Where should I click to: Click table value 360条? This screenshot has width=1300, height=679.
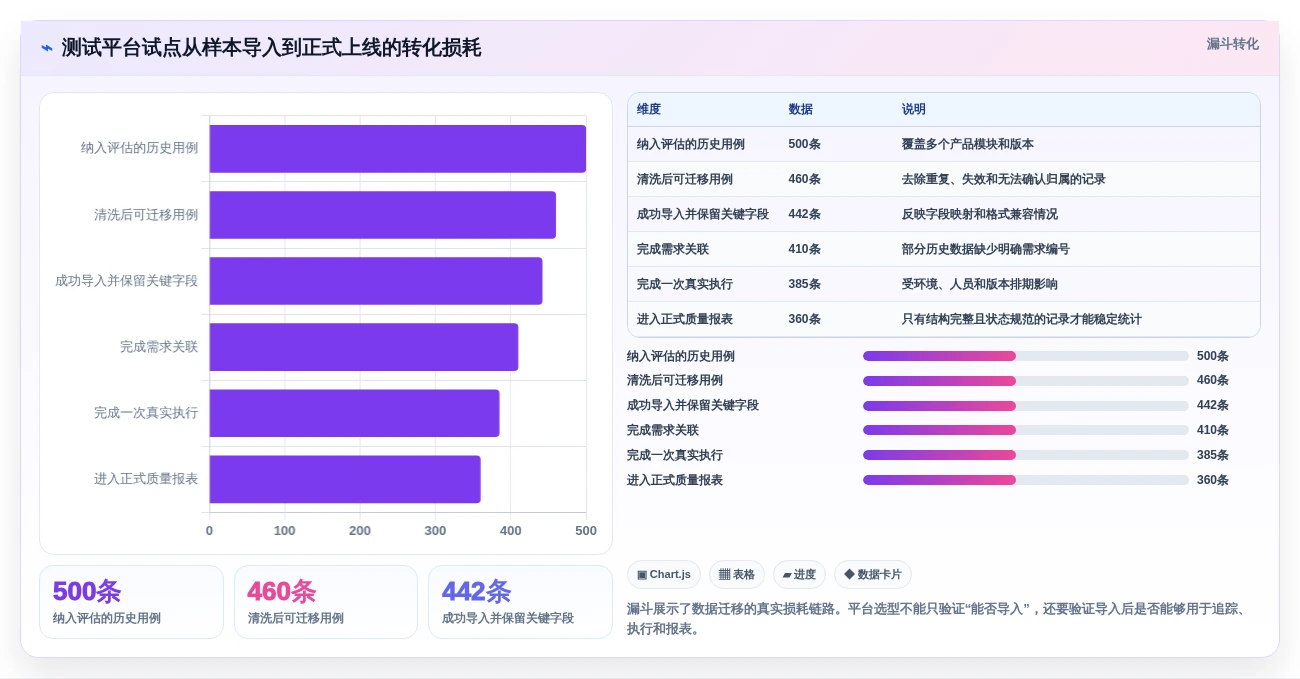pos(804,319)
